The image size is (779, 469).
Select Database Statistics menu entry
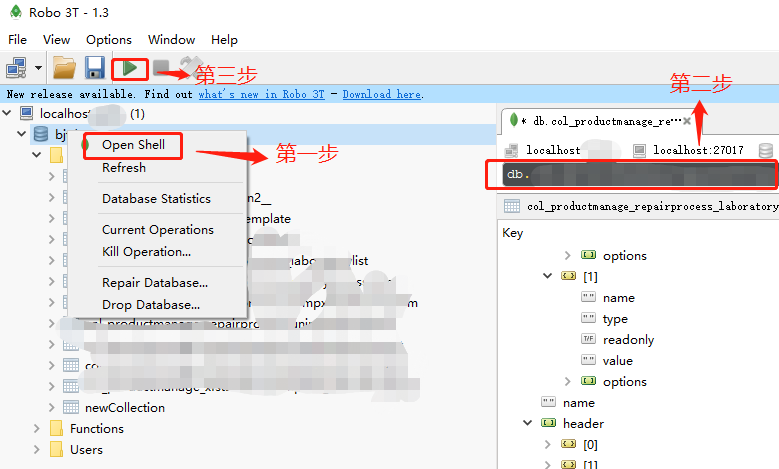[156, 199]
